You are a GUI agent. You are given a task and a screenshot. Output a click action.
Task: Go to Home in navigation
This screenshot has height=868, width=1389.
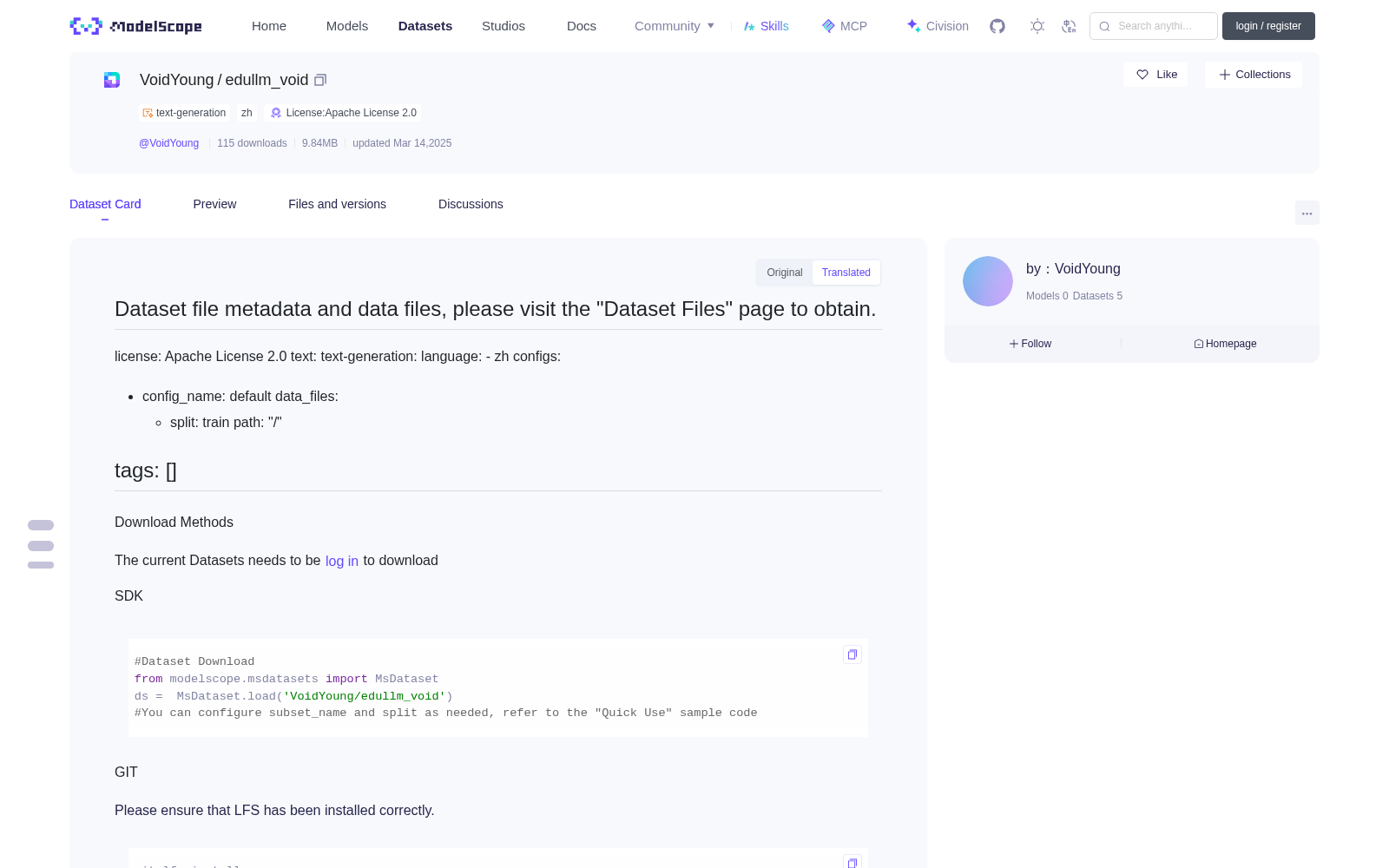click(269, 26)
